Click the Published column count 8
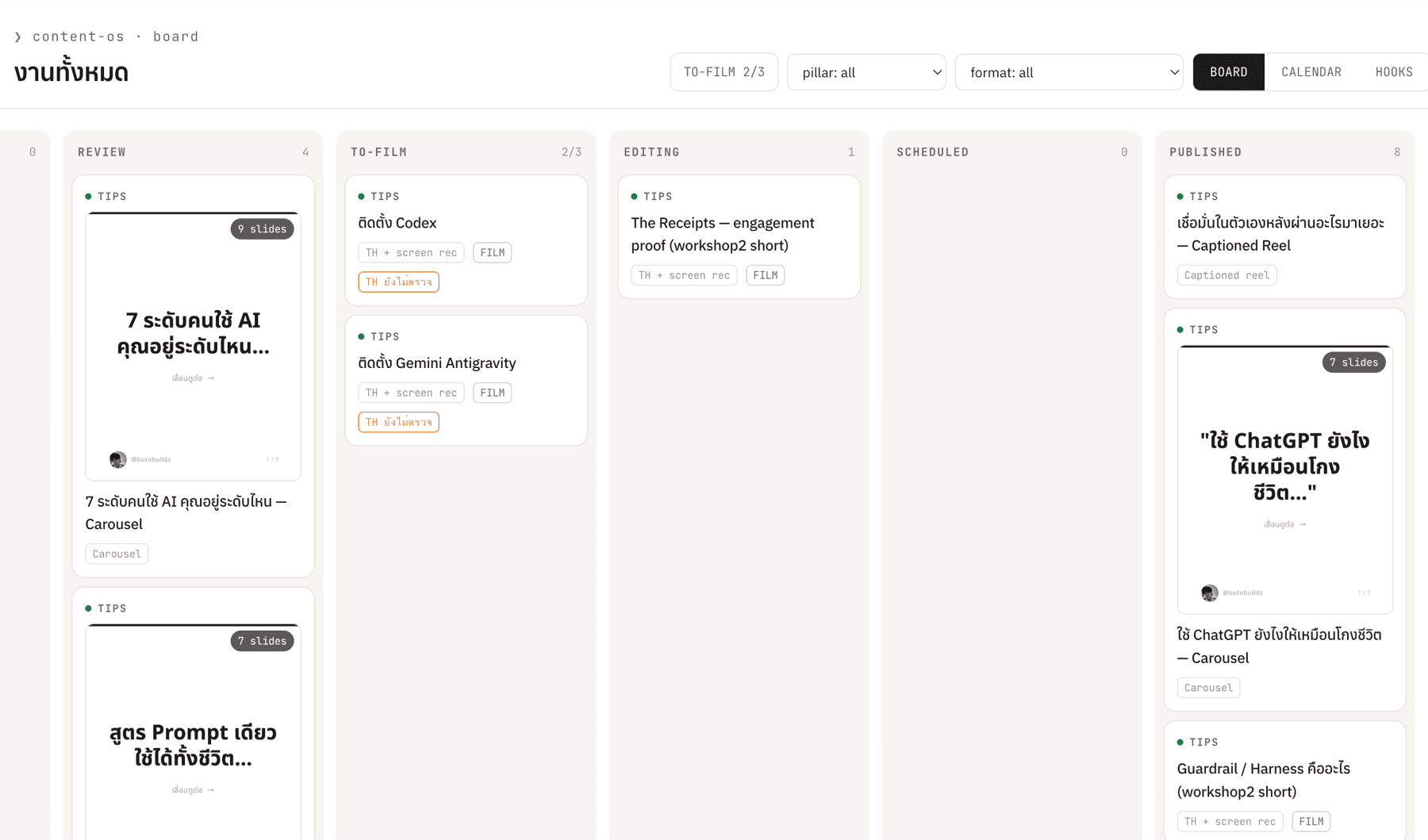 [1397, 152]
